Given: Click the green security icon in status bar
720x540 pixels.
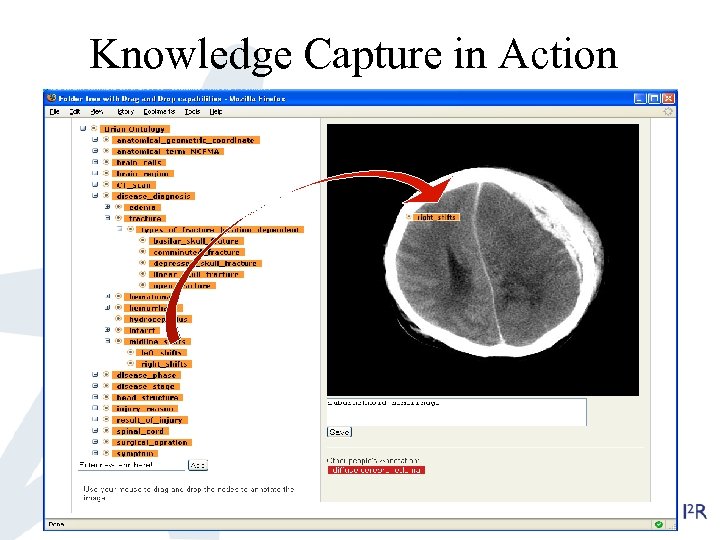Looking at the screenshot, I should click(x=659, y=524).
